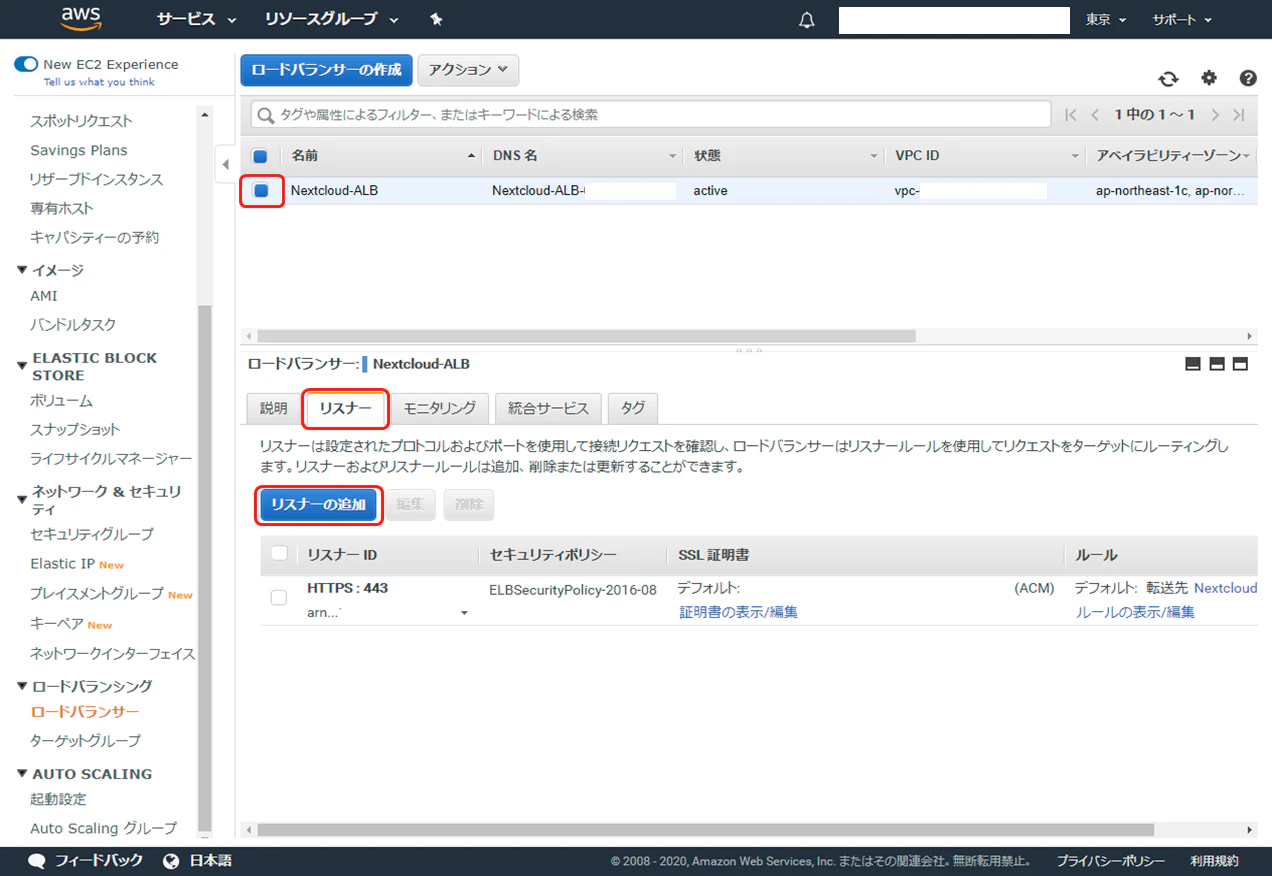Viewport: 1272px width, 876px height.
Task: Toggle the select-all listeners checkbox
Action: (279, 554)
